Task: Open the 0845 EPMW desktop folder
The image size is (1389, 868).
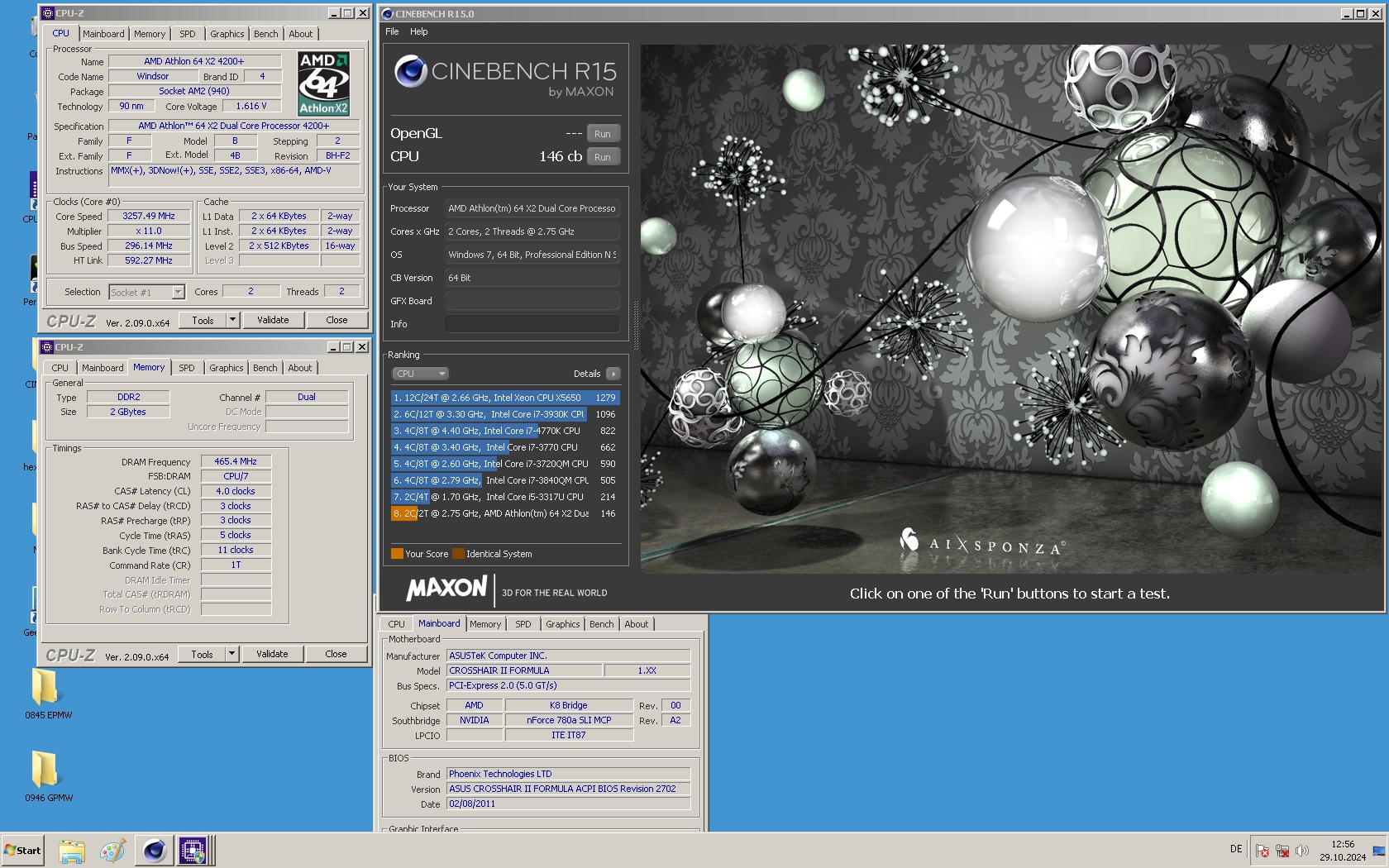Action: click(48, 693)
